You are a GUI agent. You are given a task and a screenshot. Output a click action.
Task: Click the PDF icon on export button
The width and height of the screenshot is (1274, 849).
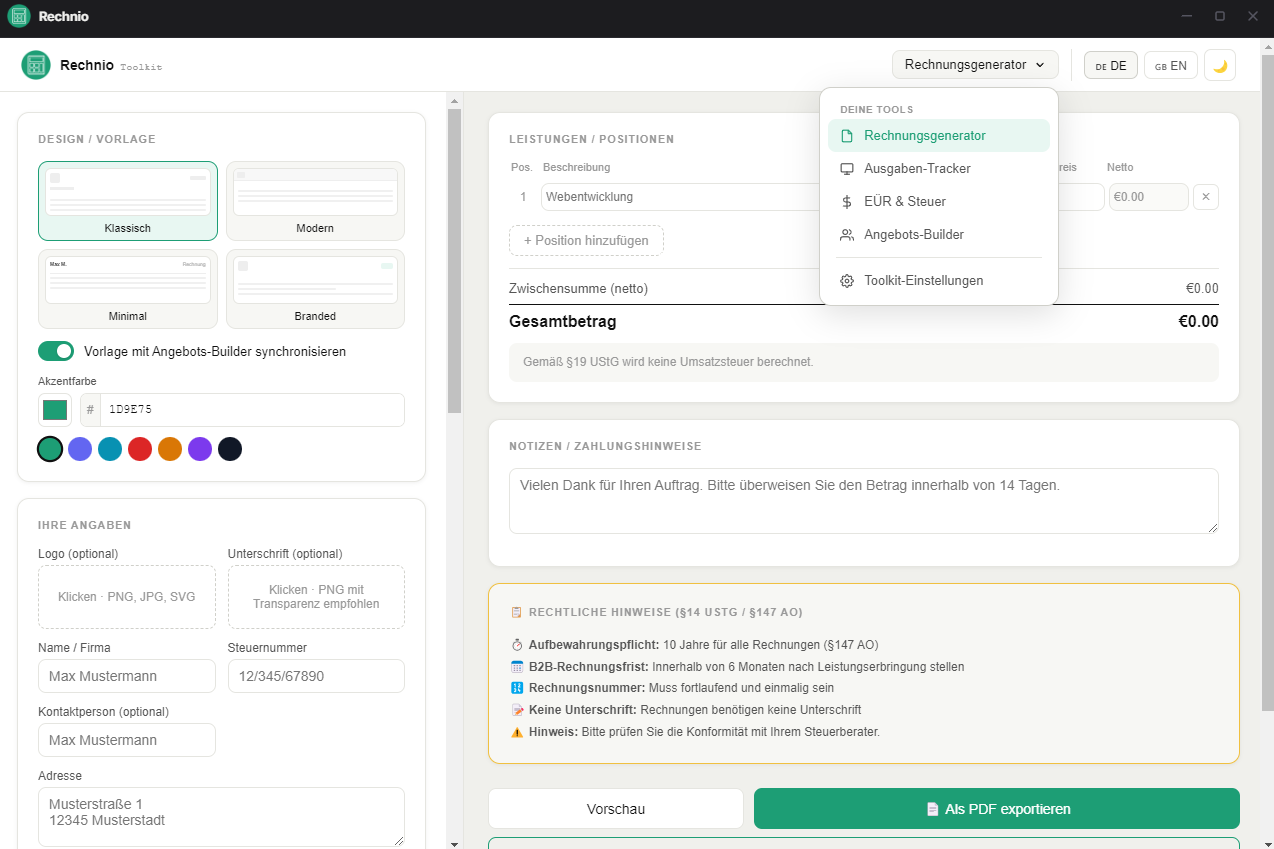click(932, 809)
